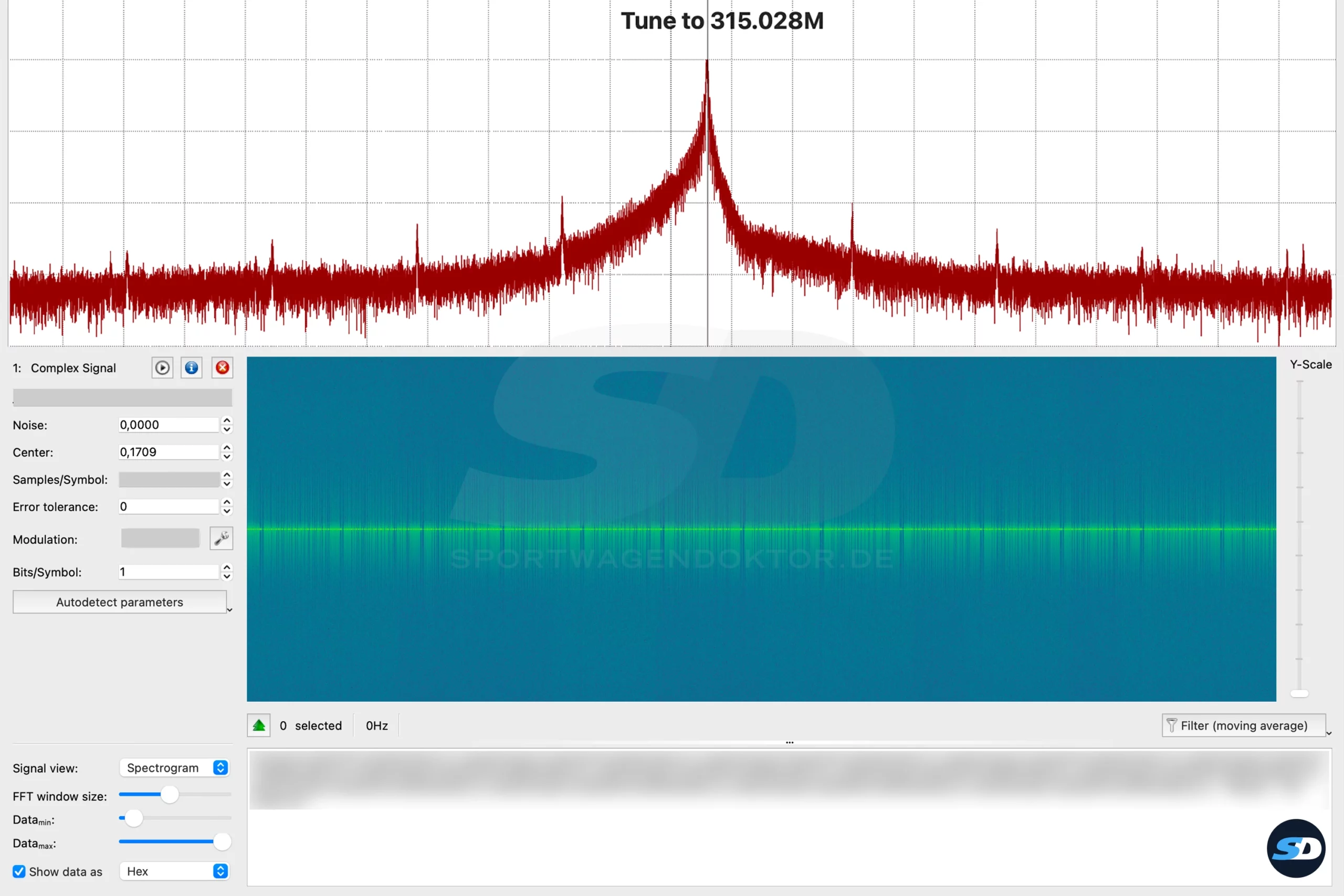
Task: Open the Hex data format dropdown
Action: click(x=174, y=871)
